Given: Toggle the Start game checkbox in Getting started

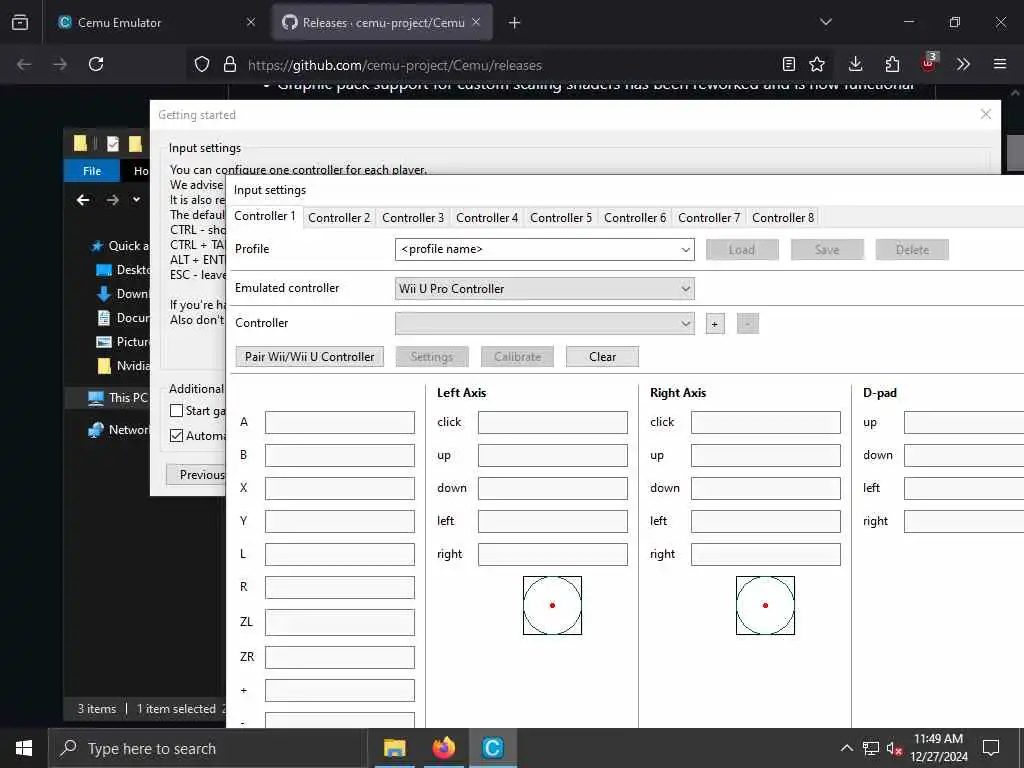Looking at the screenshot, I should click(x=176, y=411).
